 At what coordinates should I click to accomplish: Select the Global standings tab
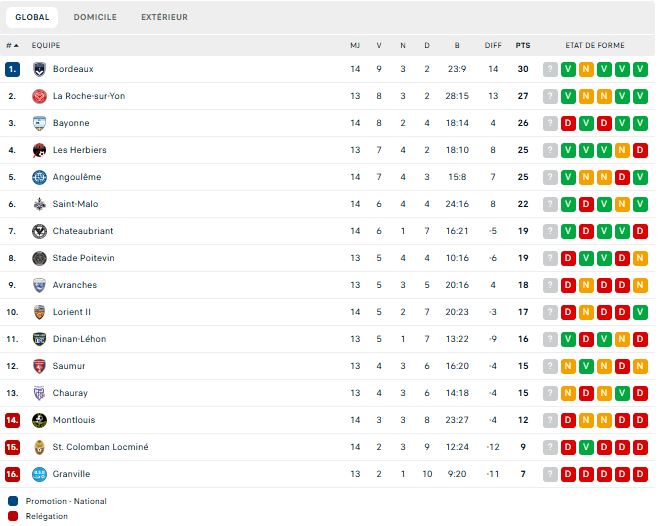32,17
